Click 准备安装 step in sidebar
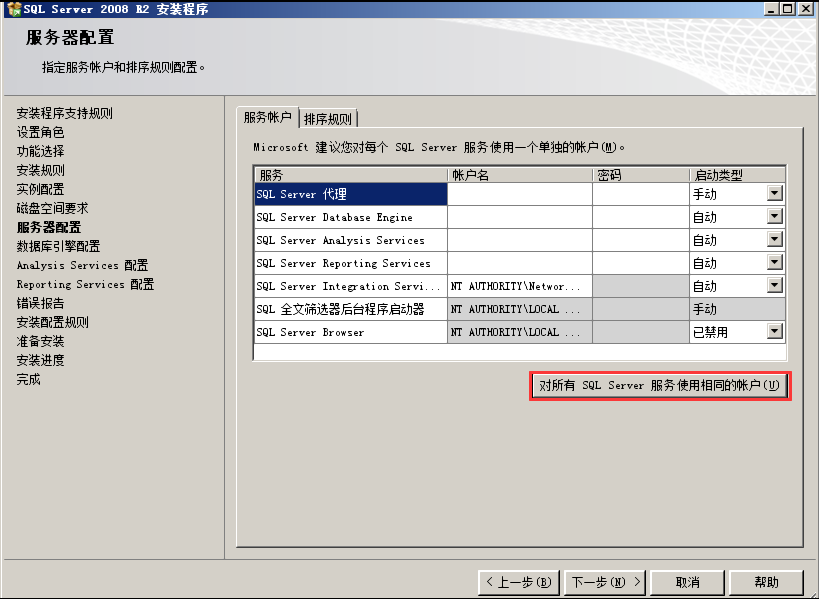The height and width of the screenshot is (599, 819). point(40,342)
